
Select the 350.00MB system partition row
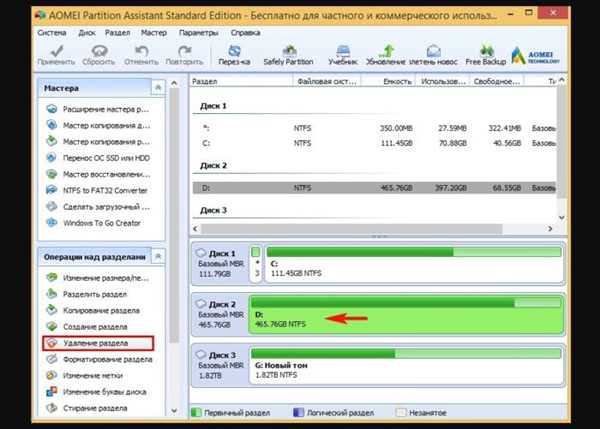tap(374, 128)
